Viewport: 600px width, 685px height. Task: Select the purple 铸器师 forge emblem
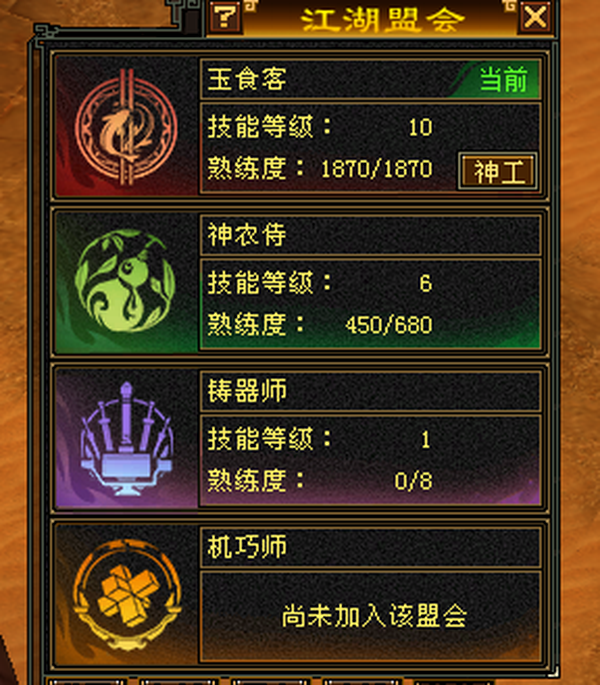click(x=126, y=438)
